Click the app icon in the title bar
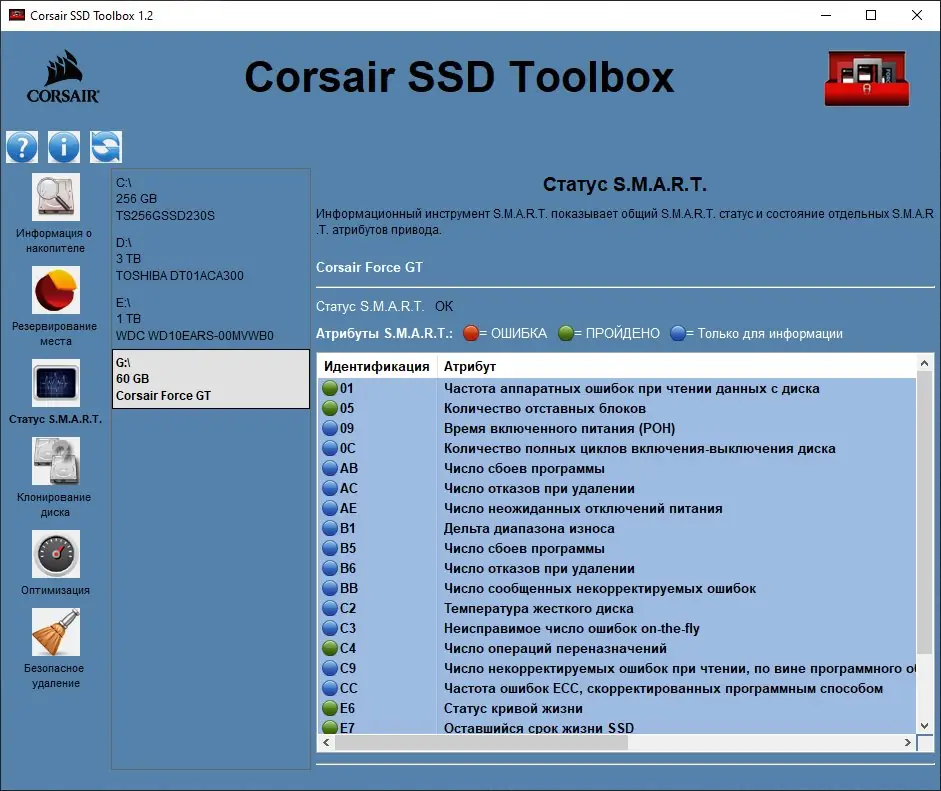 (x=17, y=15)
